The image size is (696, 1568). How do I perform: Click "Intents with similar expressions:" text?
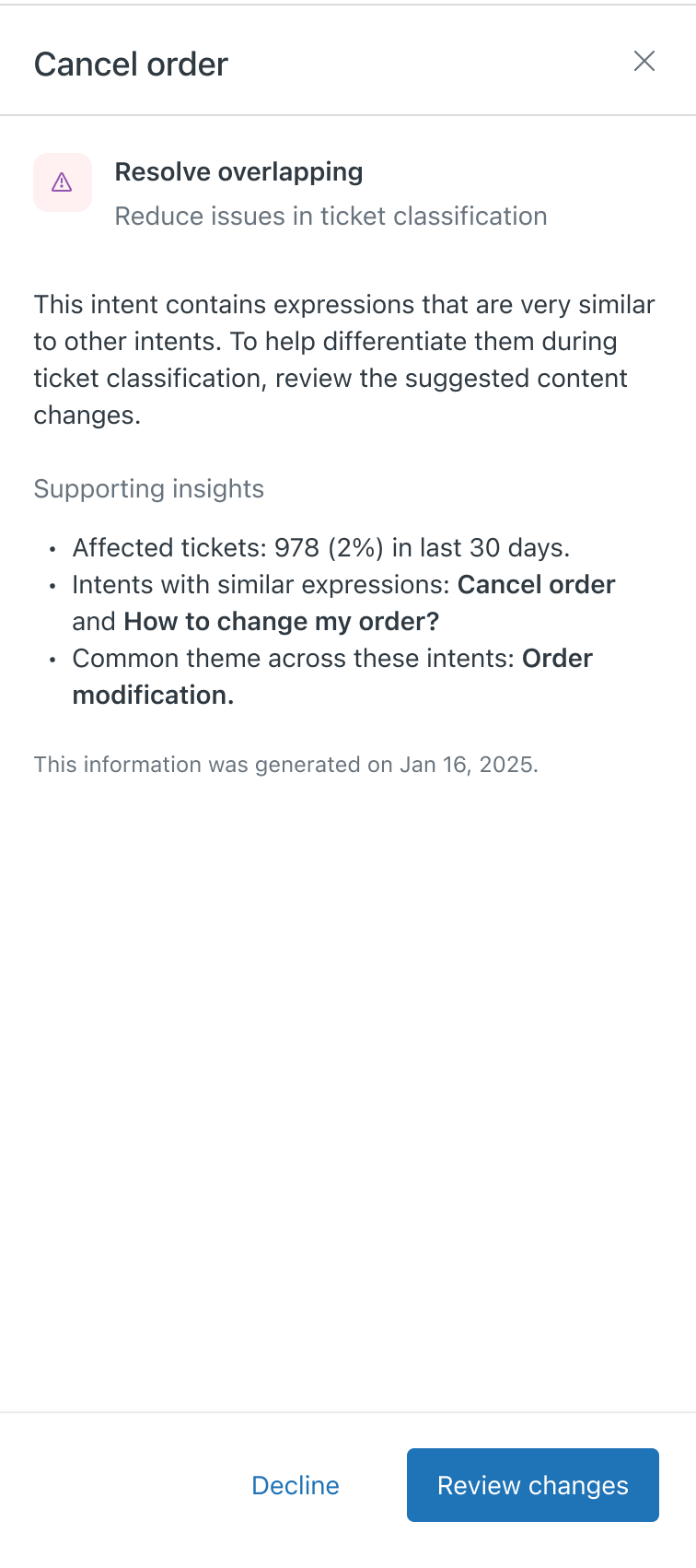pos(261,585)
